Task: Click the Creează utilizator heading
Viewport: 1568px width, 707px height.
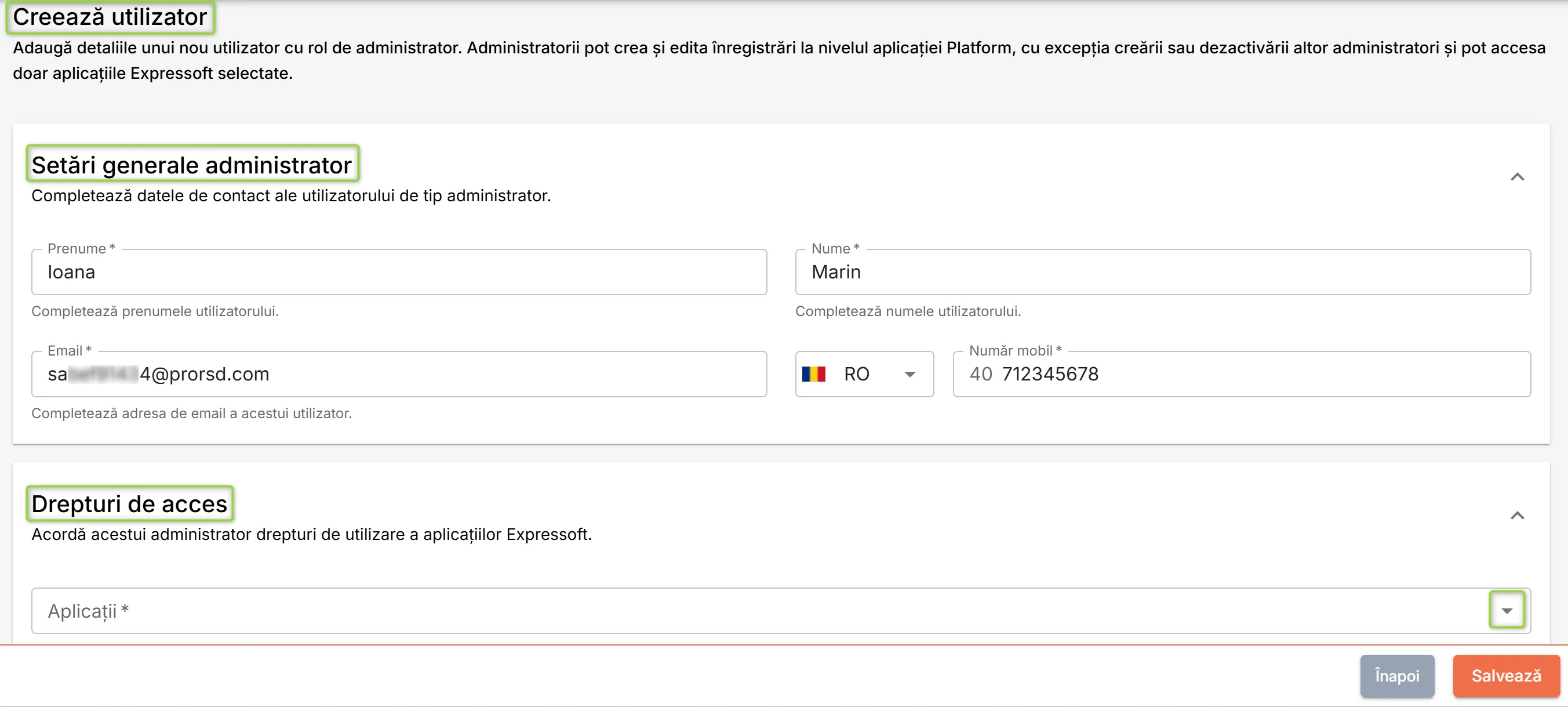Action: tap(110, 17)
